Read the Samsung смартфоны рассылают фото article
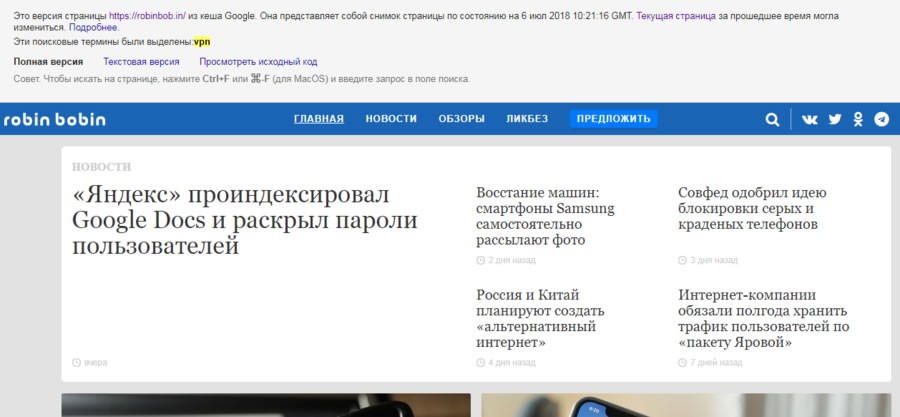The width and height of the screenshot is (900, 417). (x=545, y=216)
